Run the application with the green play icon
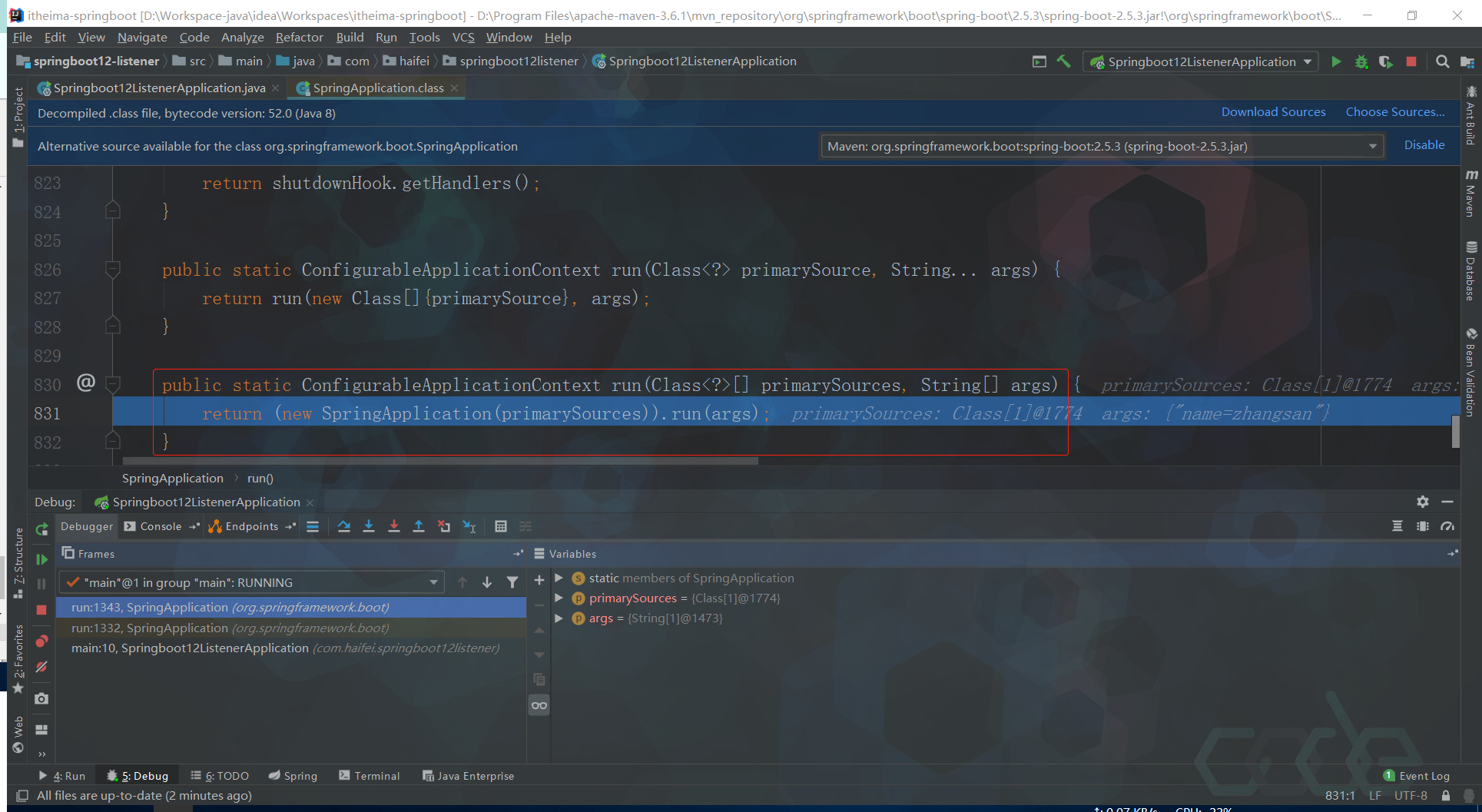 pos(1336,61)
